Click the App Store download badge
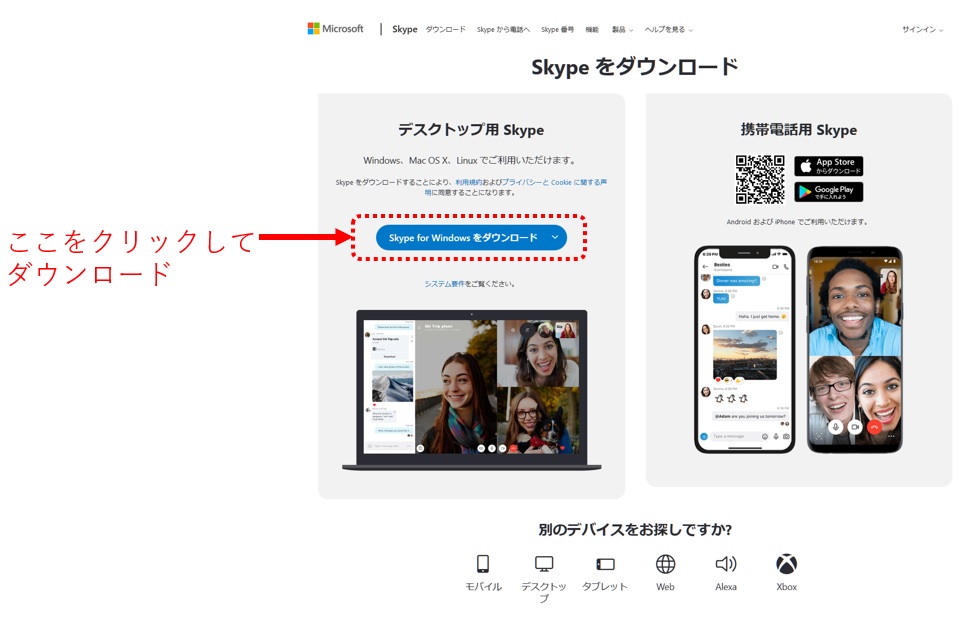 pos(828,166)
